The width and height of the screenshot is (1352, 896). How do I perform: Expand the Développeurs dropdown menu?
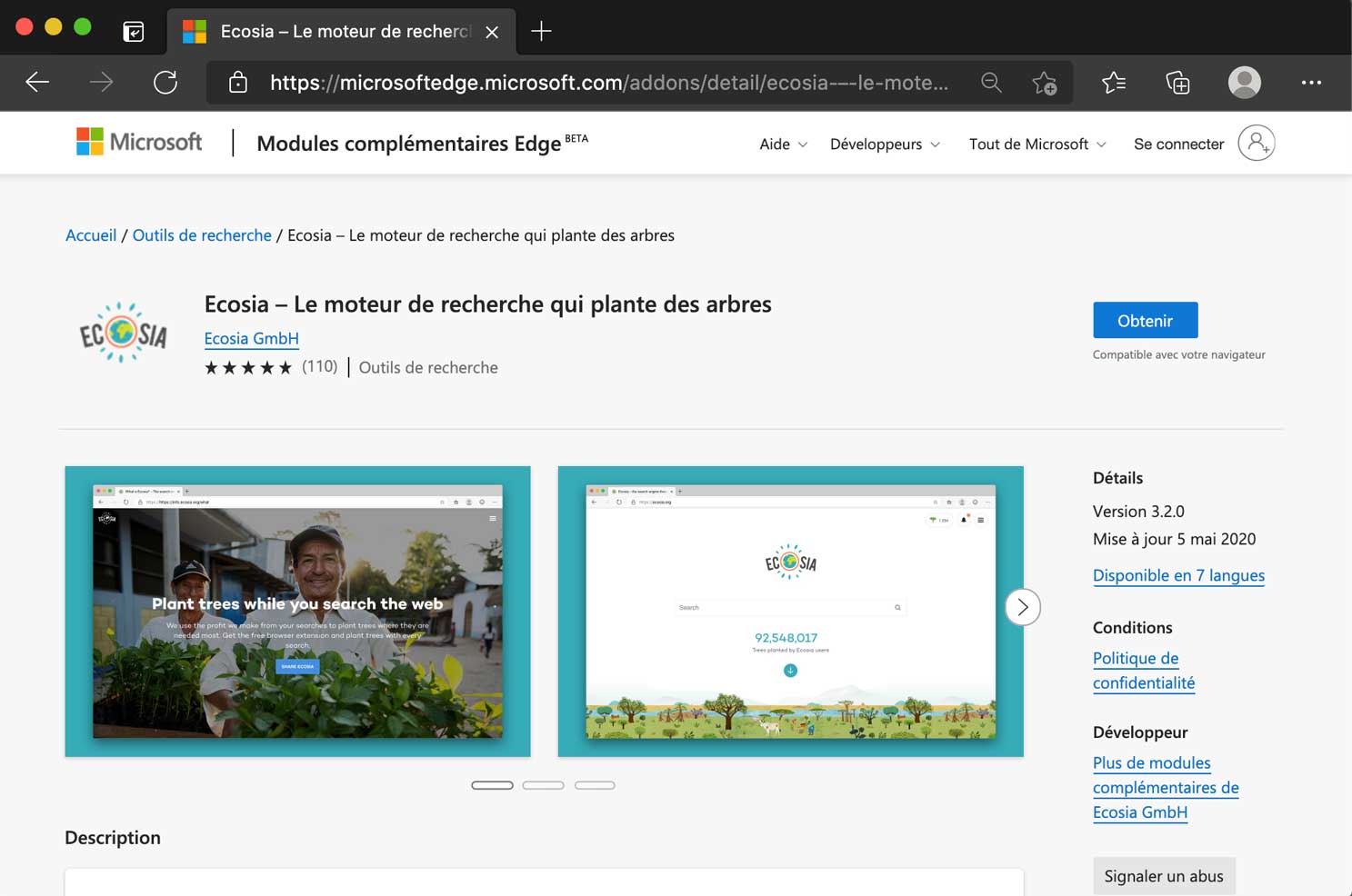pyautogui.click(x=886, y=144)
